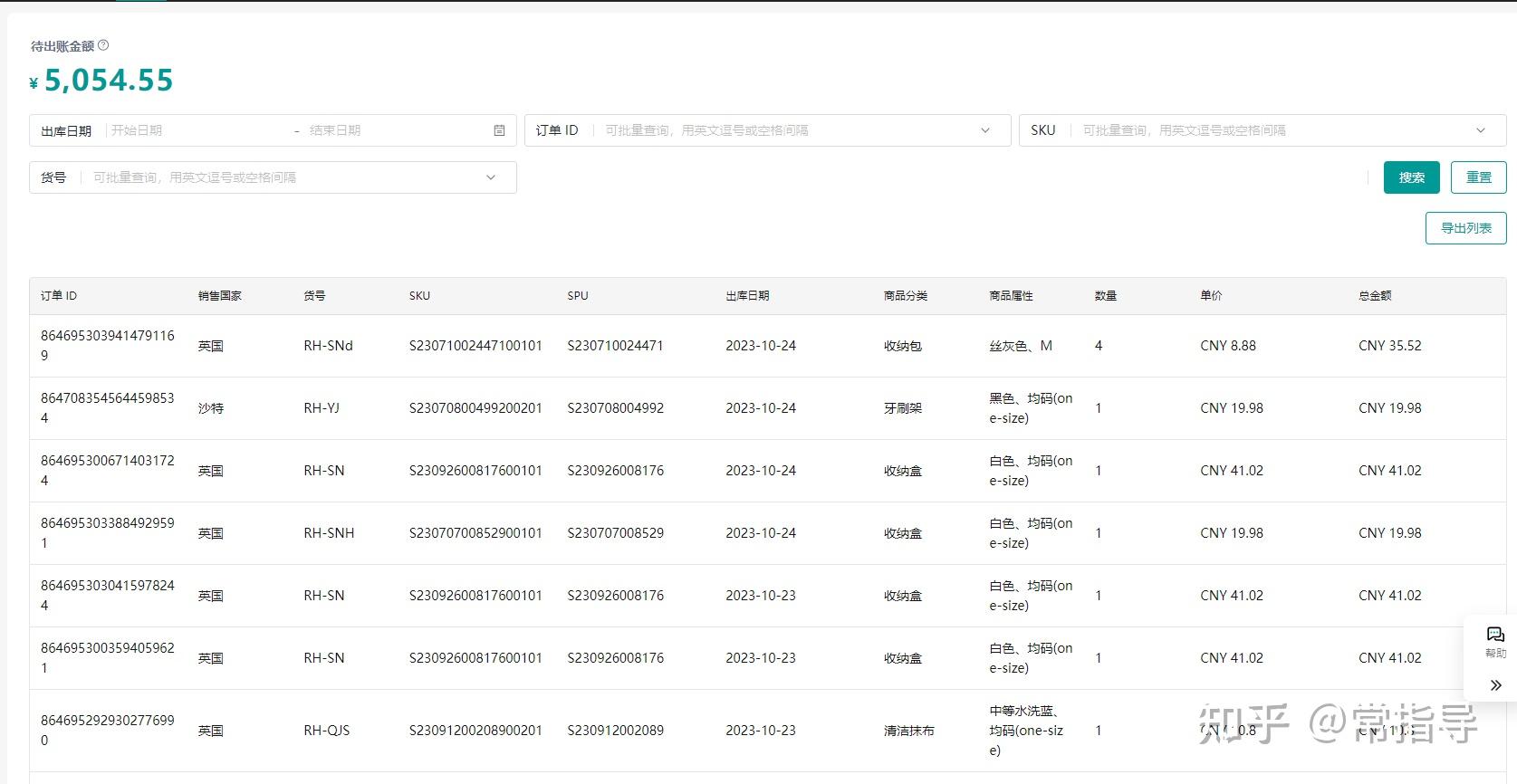Click the SPU column header
Viewport: 1517px width, 784px height.
click(578, 296)
